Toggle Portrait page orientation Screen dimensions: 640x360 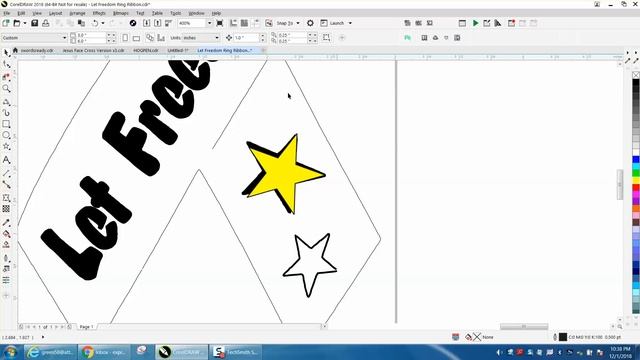pyautogui.click(x=125, y=38)
